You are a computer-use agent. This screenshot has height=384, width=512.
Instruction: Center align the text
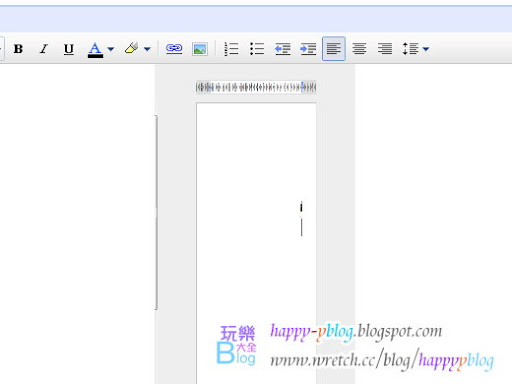pyautogui.click(x=359, y=49)
